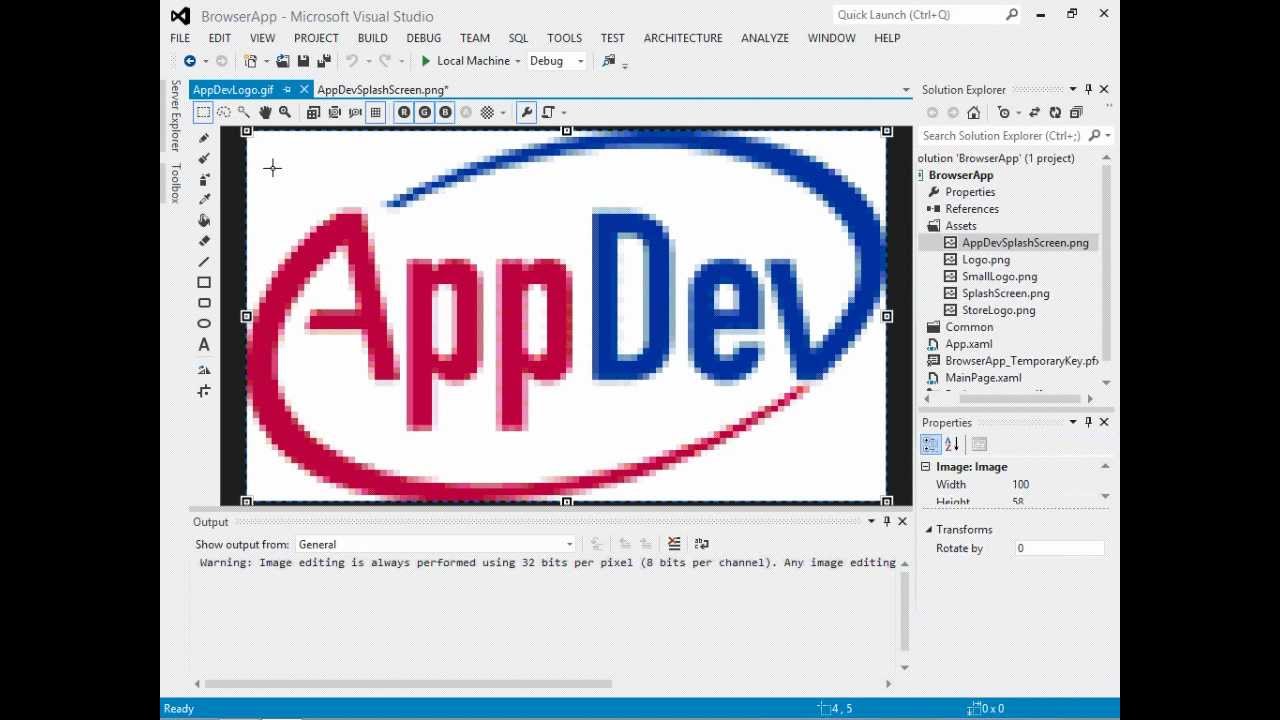Select the Line drawing tool
The height and width of the screenshot is (720, 1280).
coord(204,262)
